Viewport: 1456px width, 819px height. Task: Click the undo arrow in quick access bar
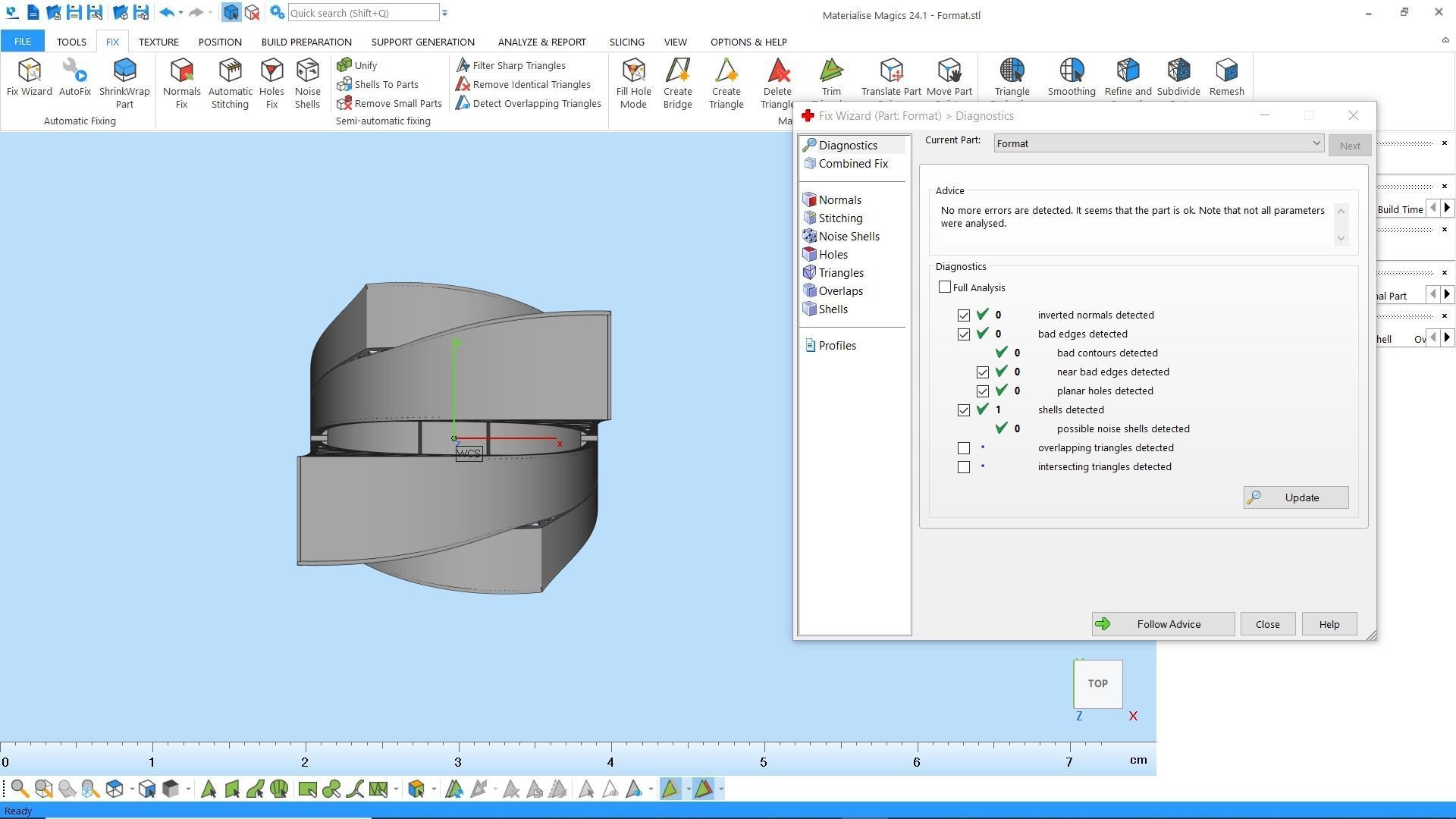(x=167, y=13)
